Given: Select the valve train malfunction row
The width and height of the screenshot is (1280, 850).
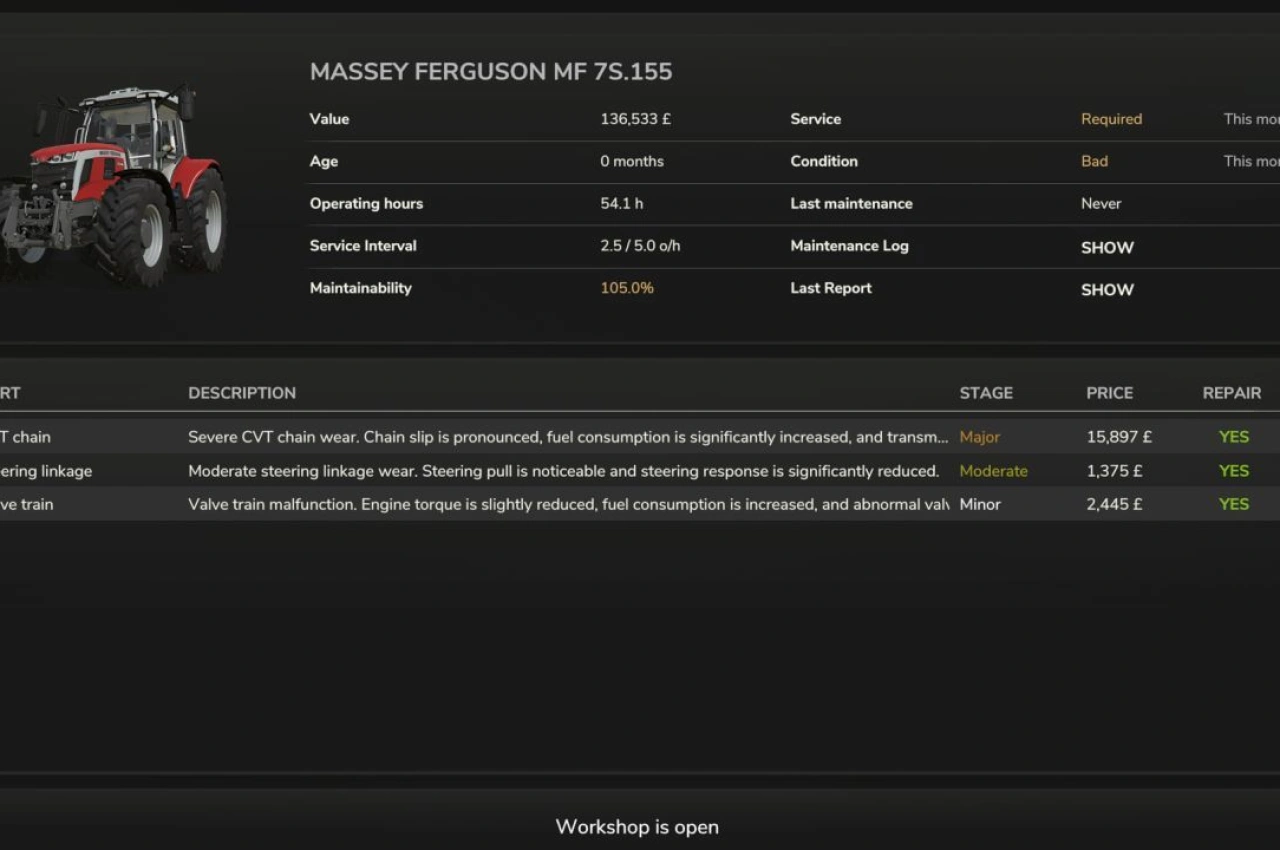Looking at the screenshot, I should click(567, 504).
